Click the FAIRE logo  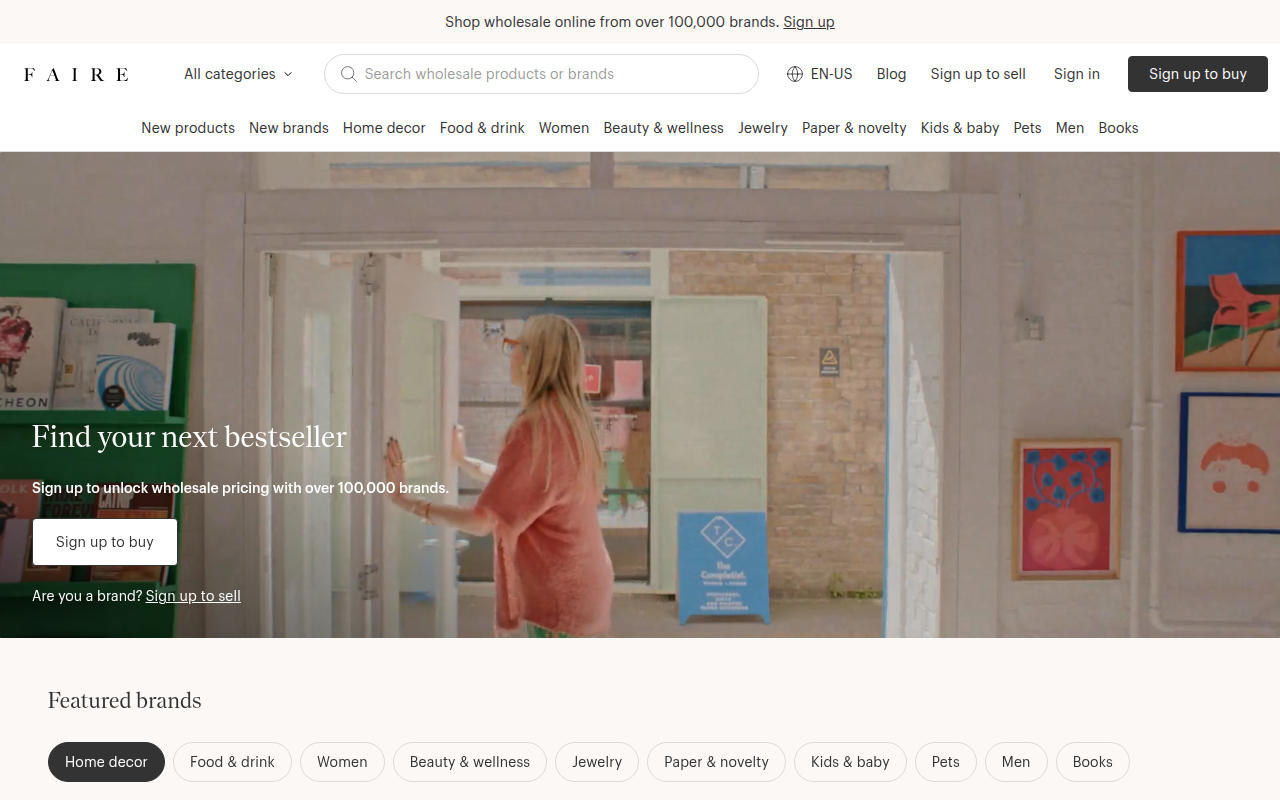click(x=76, y=74)
